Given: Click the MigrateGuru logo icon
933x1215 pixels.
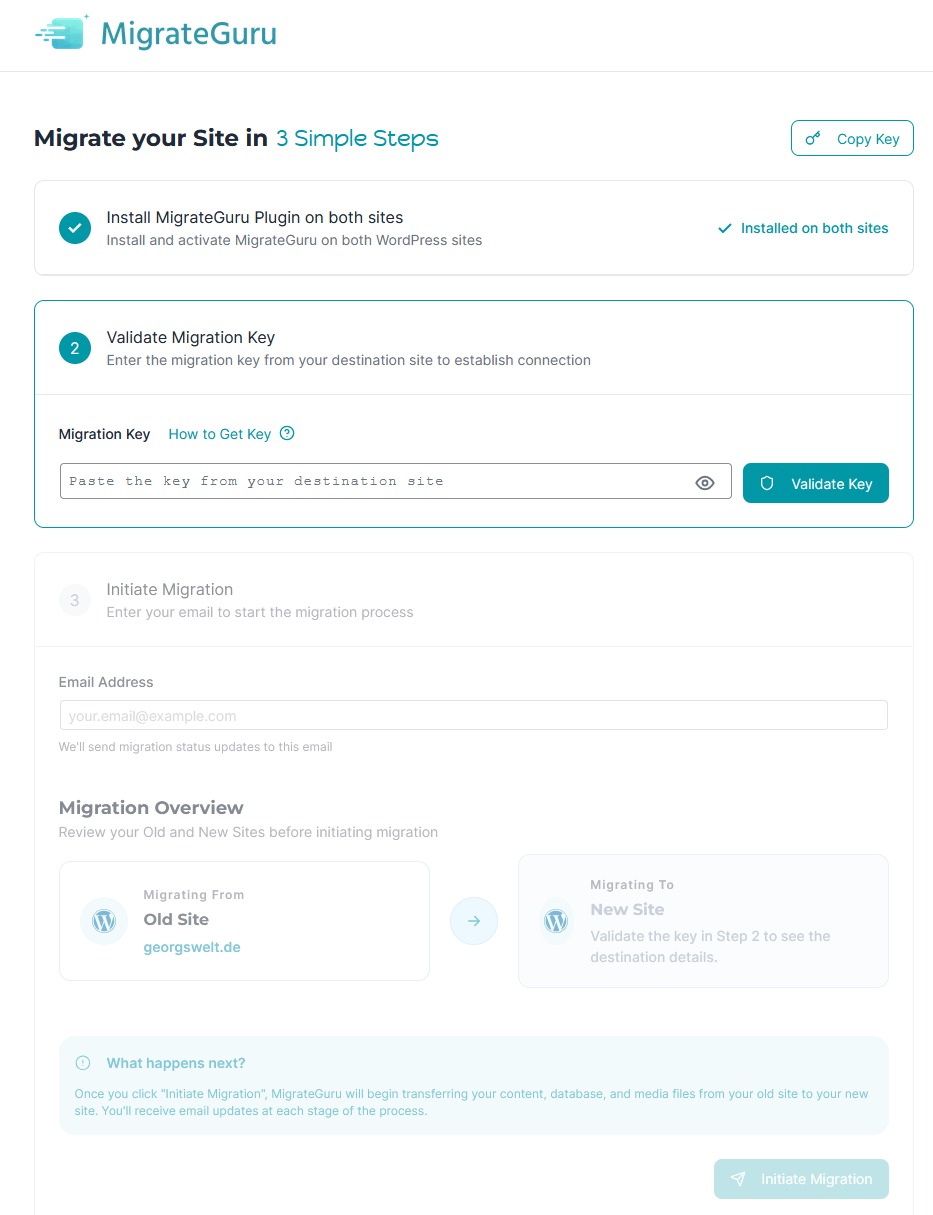Looking at the screenshot, I should 62,33.
